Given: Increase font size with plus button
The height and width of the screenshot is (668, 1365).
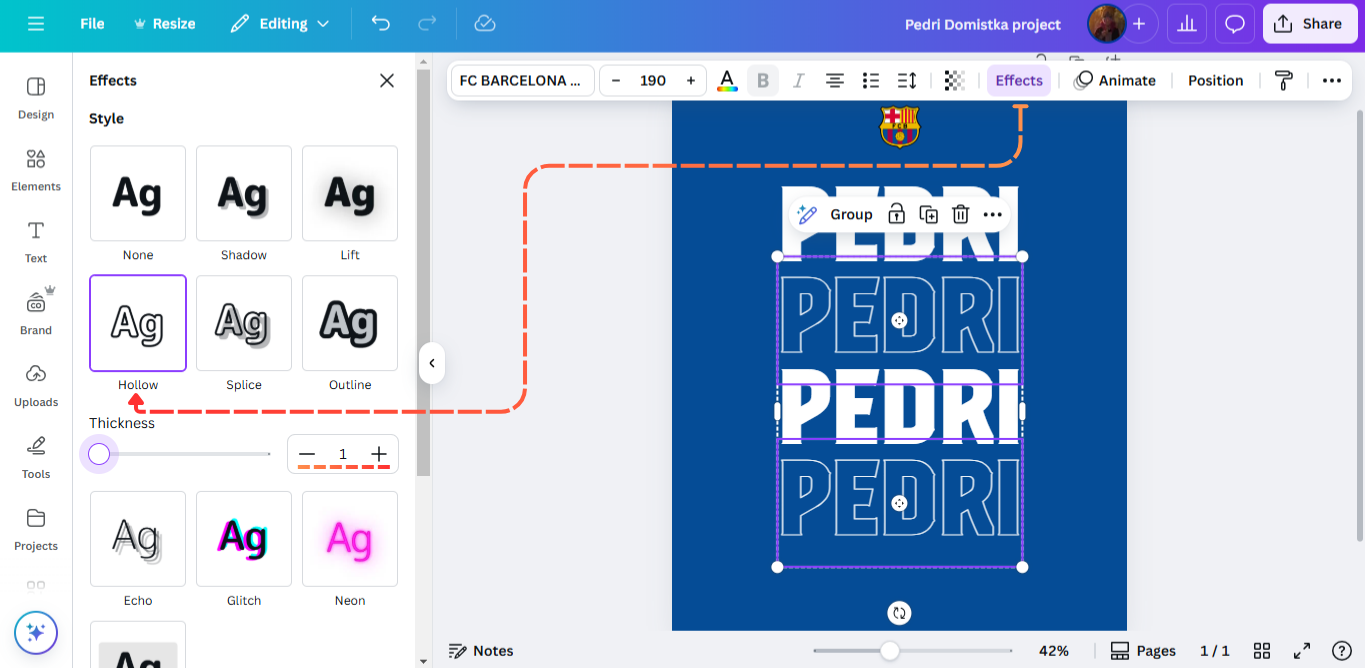Looking at the screenshot, I should click(x=690, y=81).
